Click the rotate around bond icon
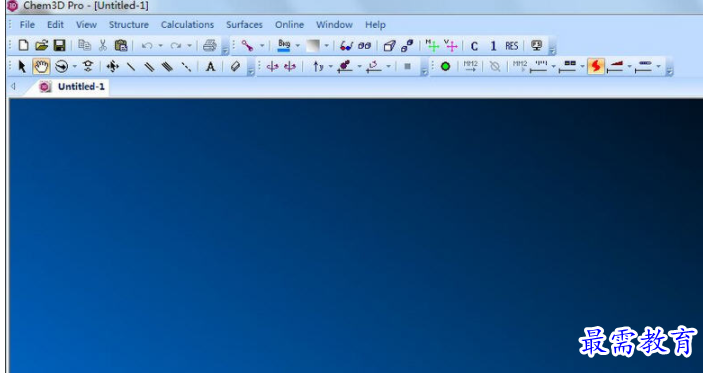 (x=345, y=66)
